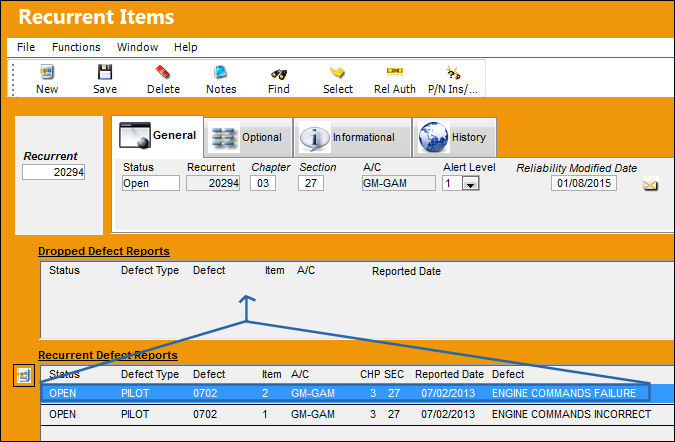This screenshot has width=675, height=442.
Task: Click the Defect Type header in Recurrent reports
Action: coord(150,374)
